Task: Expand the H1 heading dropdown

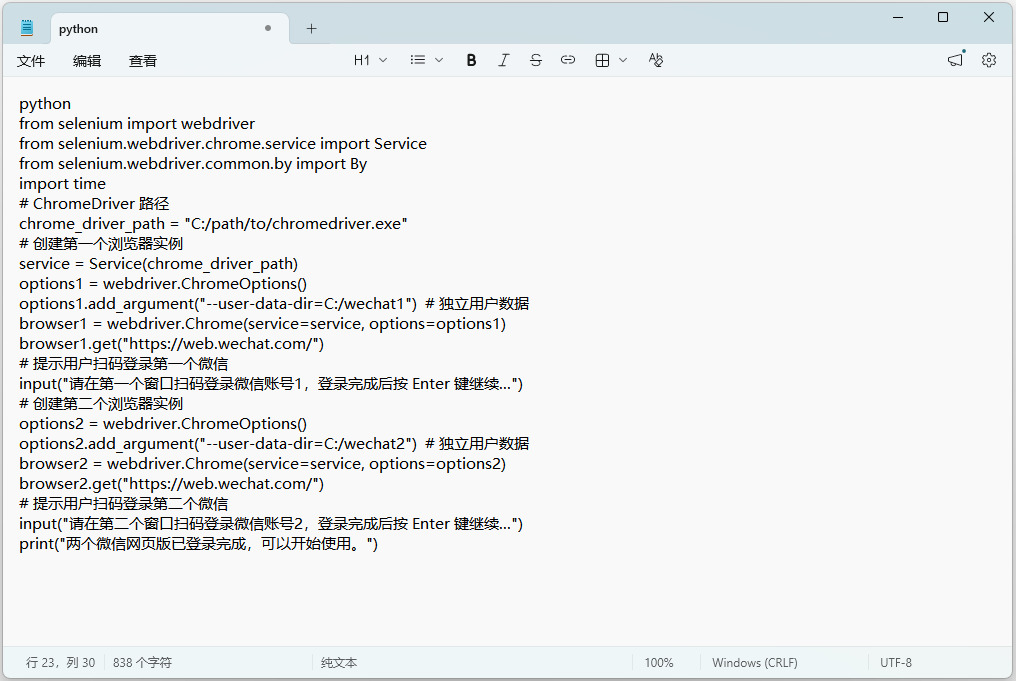Action: (370, 60)
